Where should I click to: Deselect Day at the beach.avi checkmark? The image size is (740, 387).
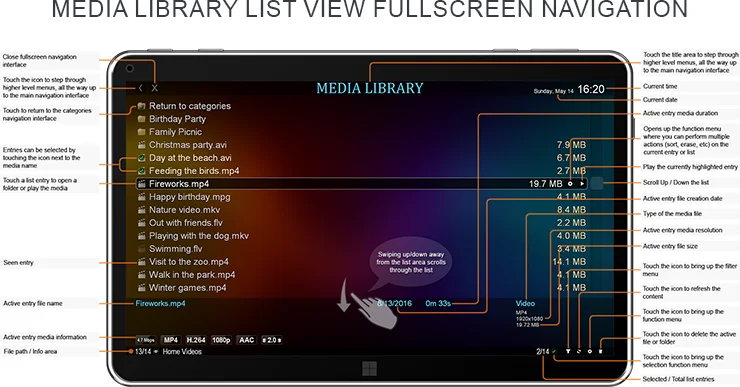pyautogui.click(x=141, y=158)
